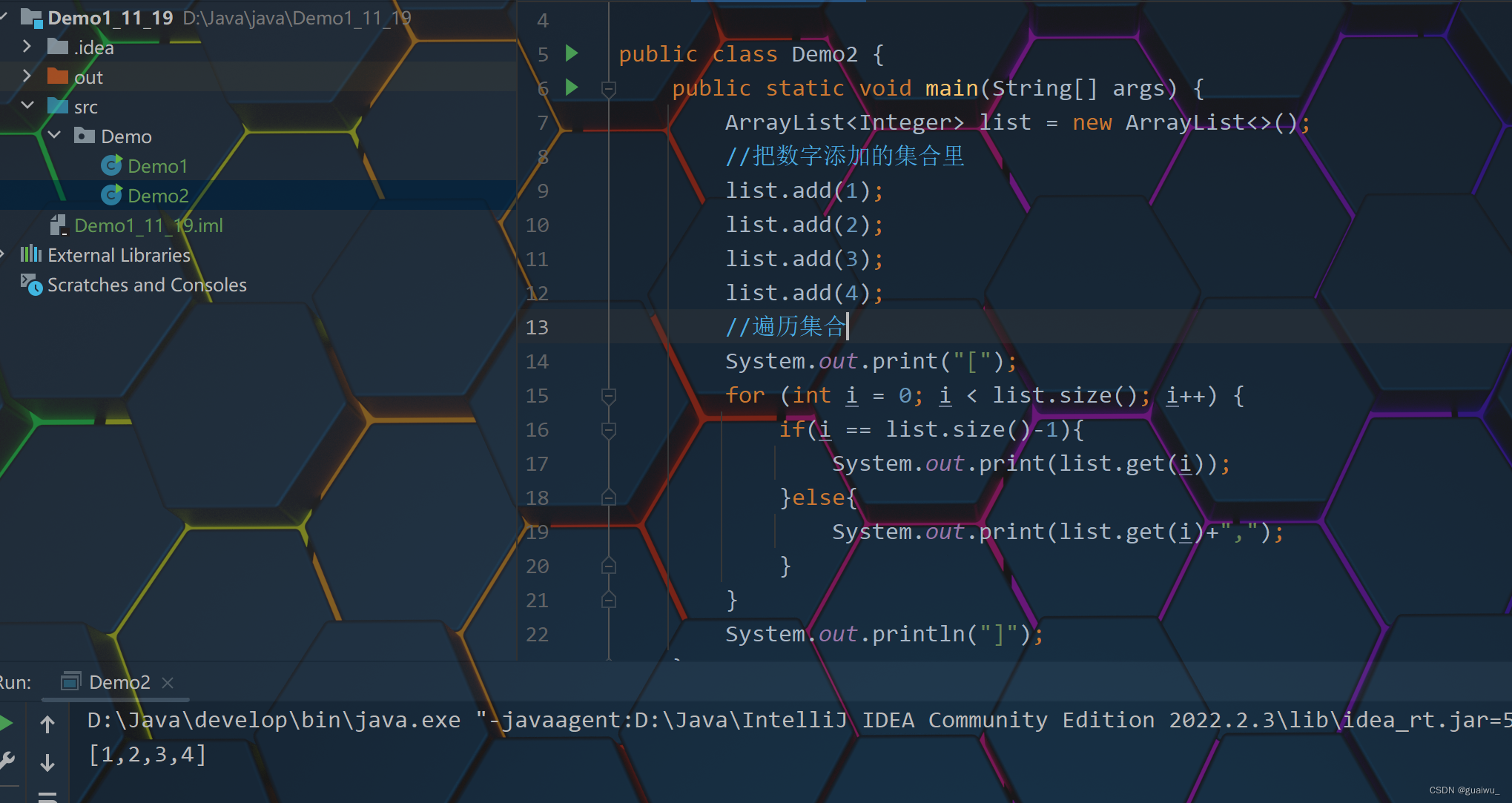Screen dimensions: 1512x803
Task: Close the Demo2 run tab
Action: 168,682
